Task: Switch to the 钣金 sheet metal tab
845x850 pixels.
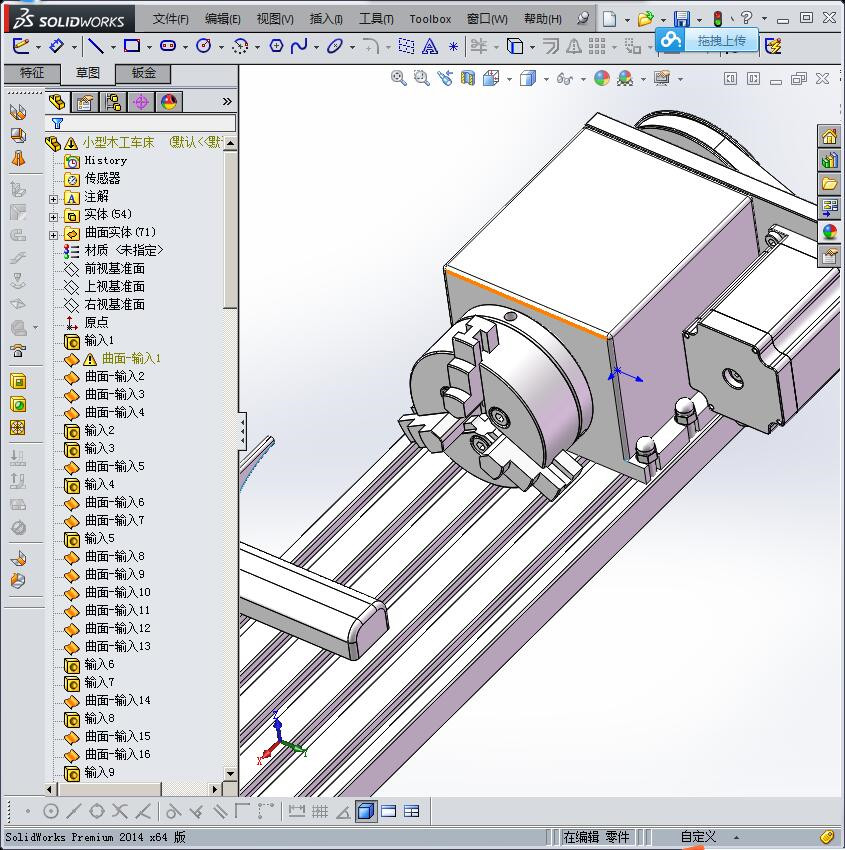Action: (x=143, y=73)
